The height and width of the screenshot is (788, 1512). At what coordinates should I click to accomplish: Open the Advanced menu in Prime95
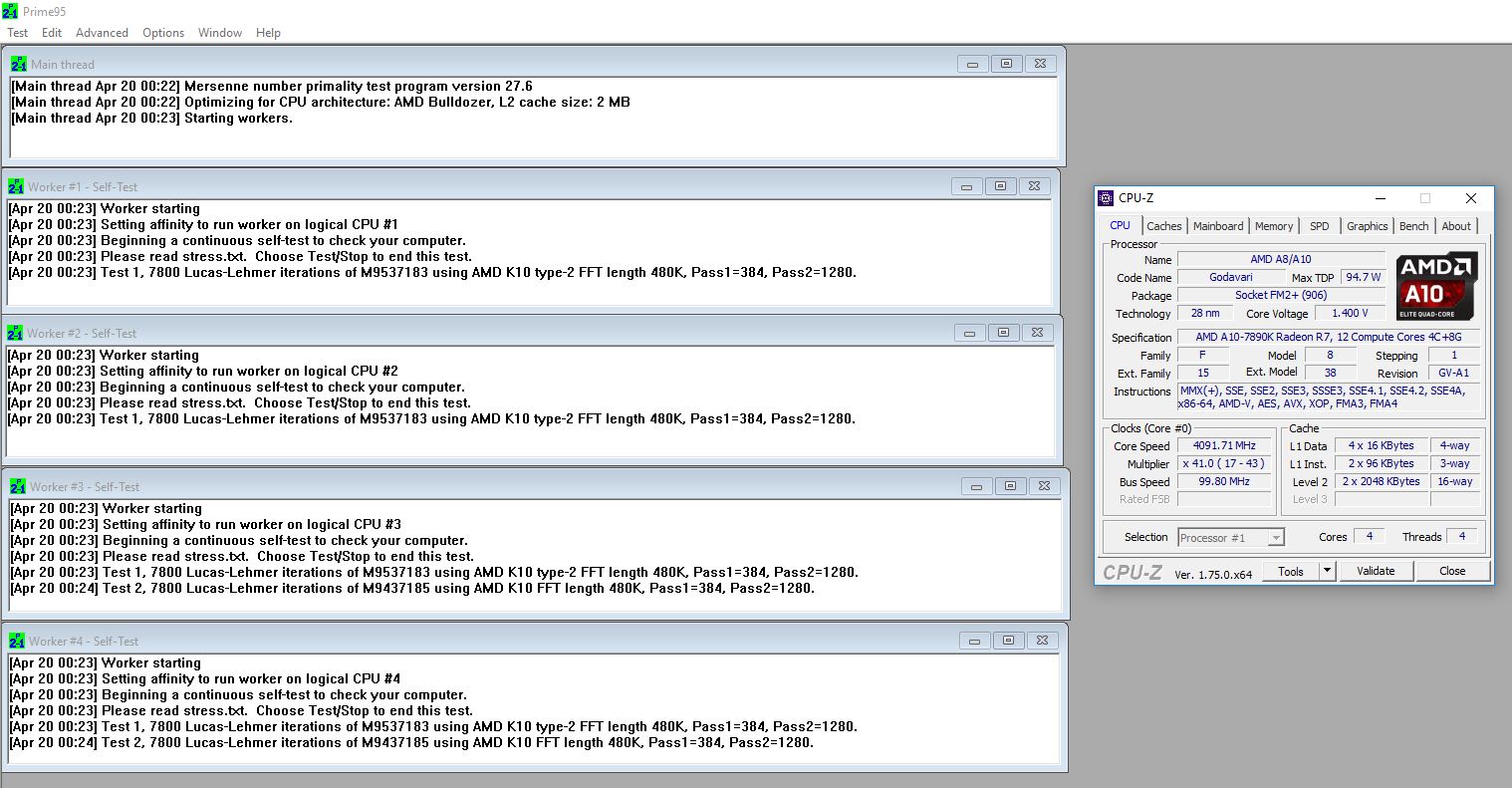102,33
